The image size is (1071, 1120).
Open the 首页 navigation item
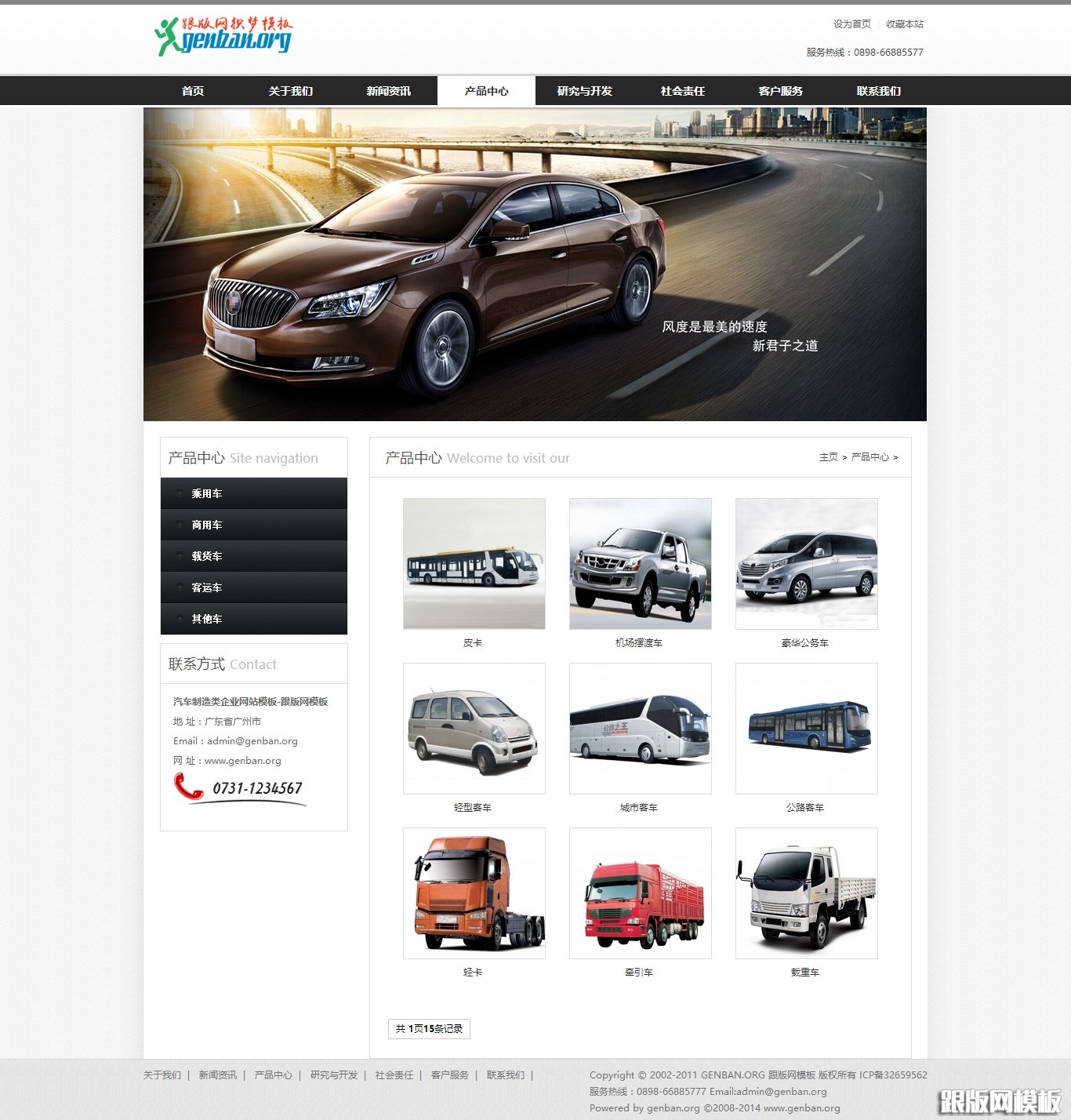point(193,91)
